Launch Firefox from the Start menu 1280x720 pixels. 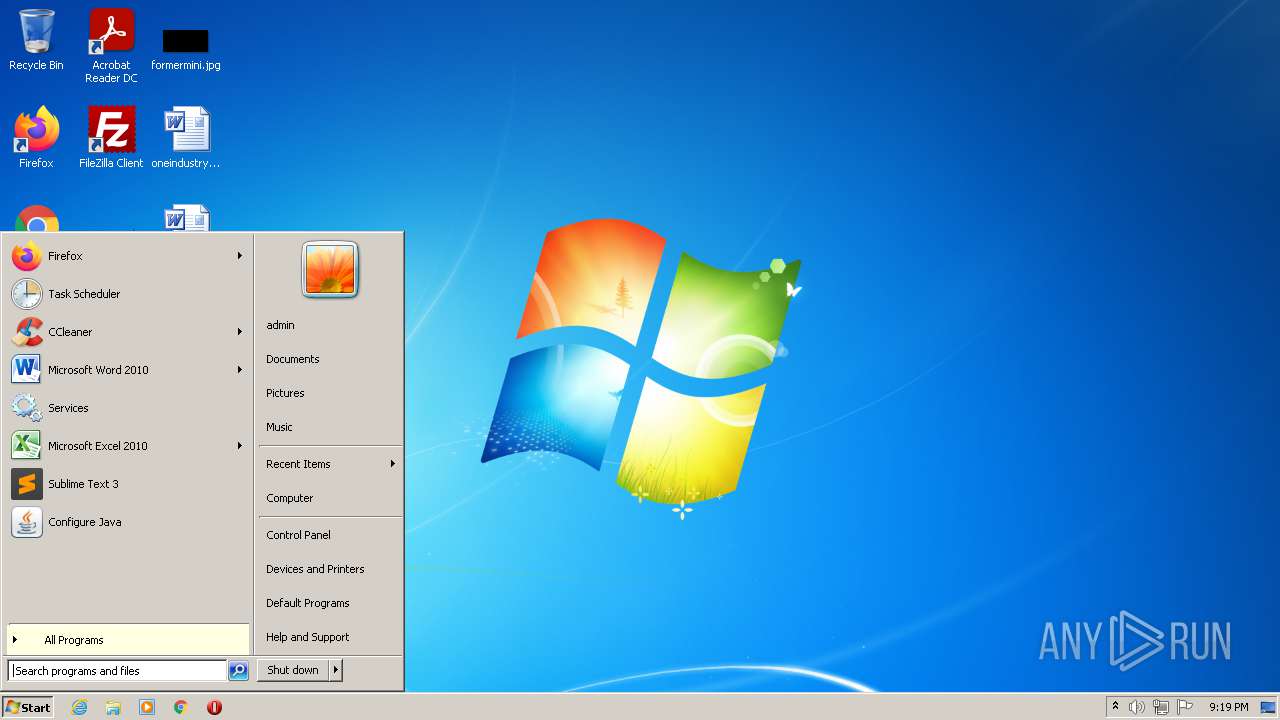coord(127,256)
